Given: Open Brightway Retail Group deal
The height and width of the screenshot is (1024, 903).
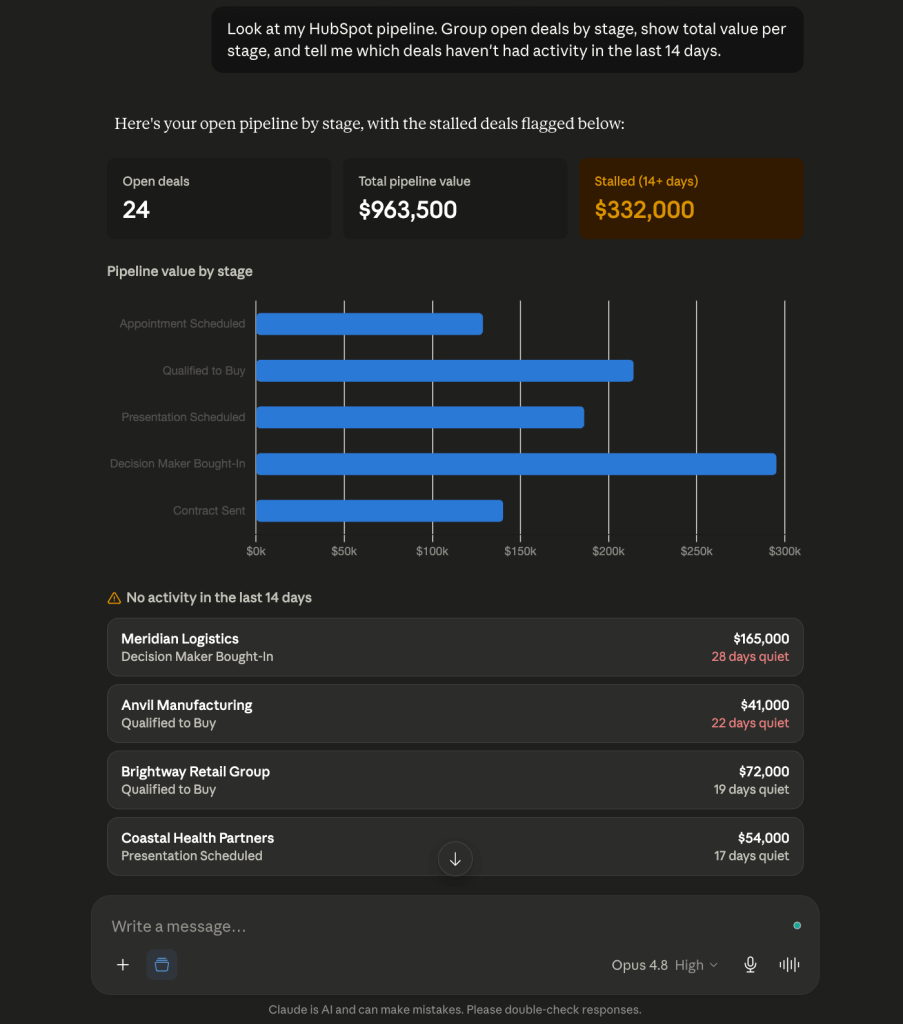Looking at the screenshot, I should (455, 780).
